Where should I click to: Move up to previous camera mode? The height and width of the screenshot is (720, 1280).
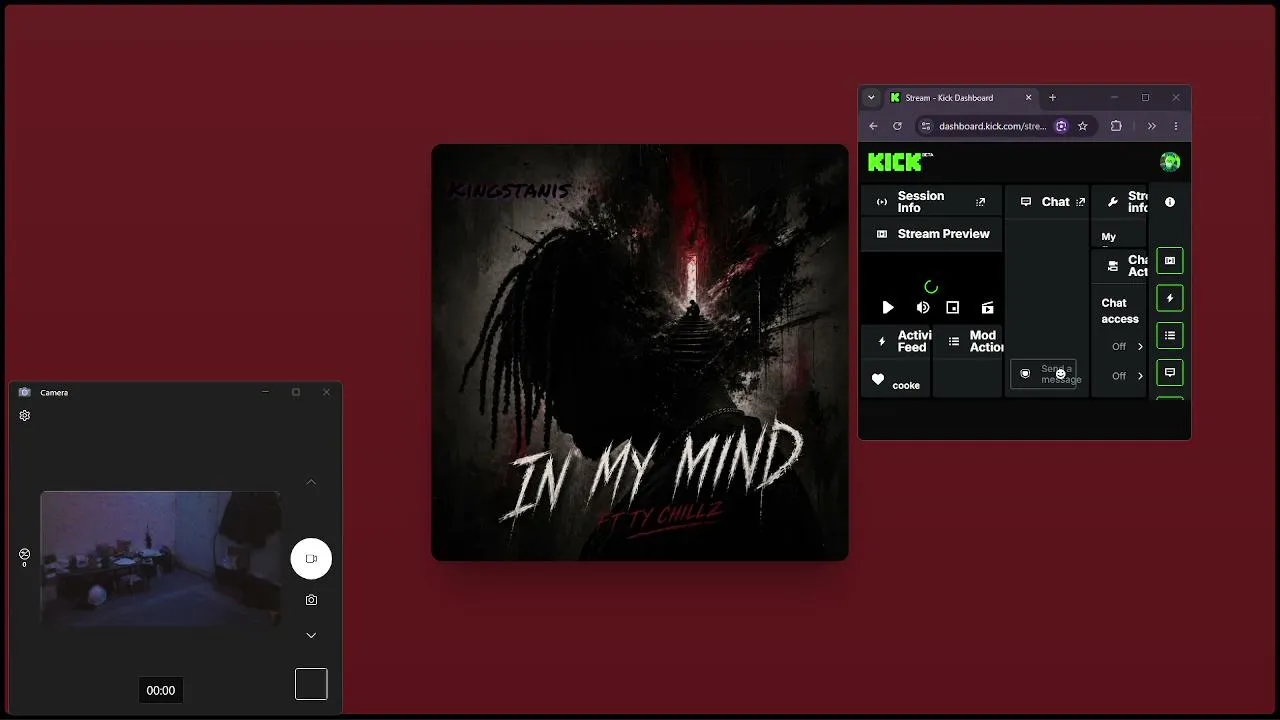(311, 482)
